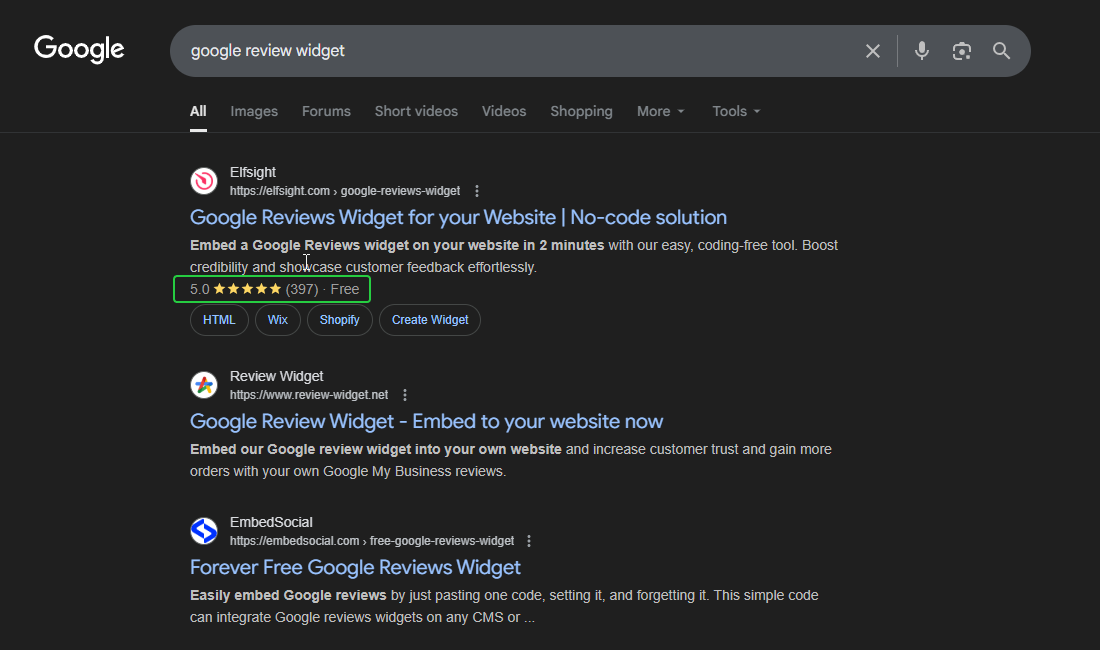
Task: Open the three-dot menu on the EmbedSocial result
Action: point(529,540)
